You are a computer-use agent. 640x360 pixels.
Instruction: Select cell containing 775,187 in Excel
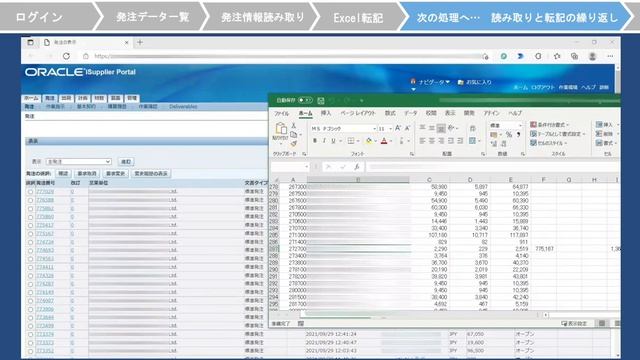544,249
